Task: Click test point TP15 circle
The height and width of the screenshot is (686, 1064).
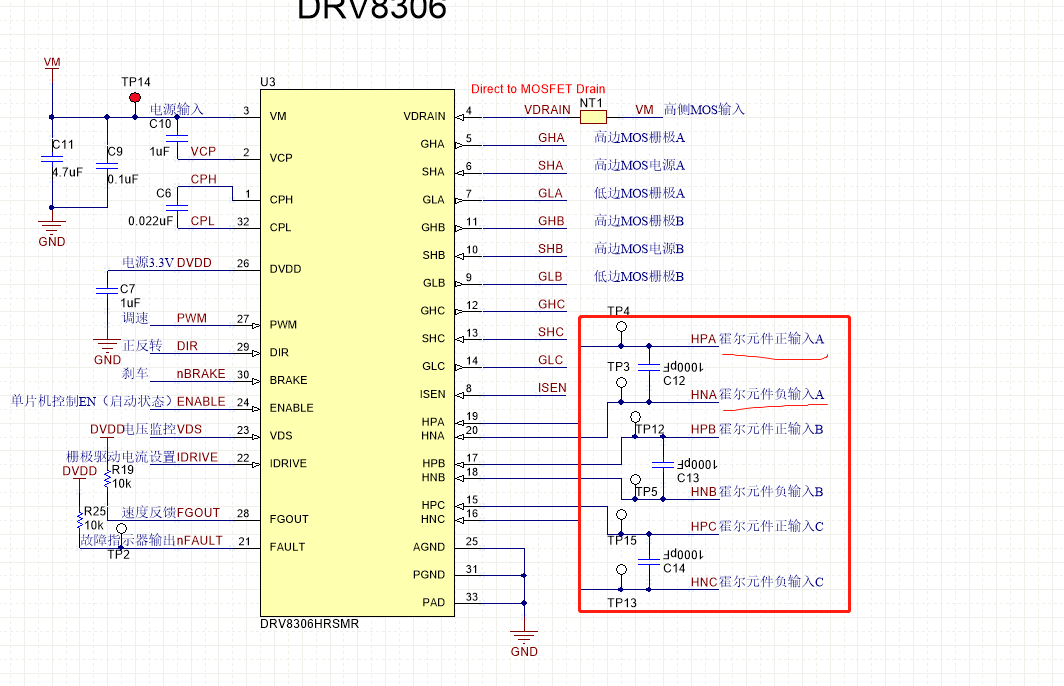Action: (621, 514)
